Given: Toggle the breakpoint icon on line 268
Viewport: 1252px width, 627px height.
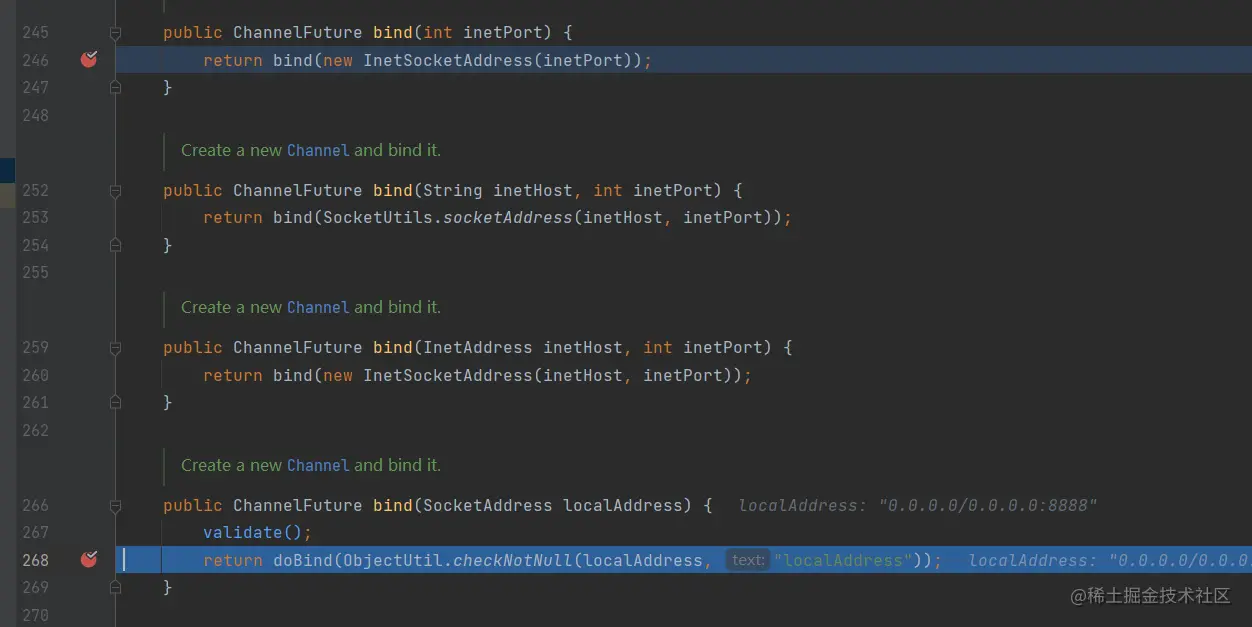Looking at the screenshot, I should click(x=89, y=560).
